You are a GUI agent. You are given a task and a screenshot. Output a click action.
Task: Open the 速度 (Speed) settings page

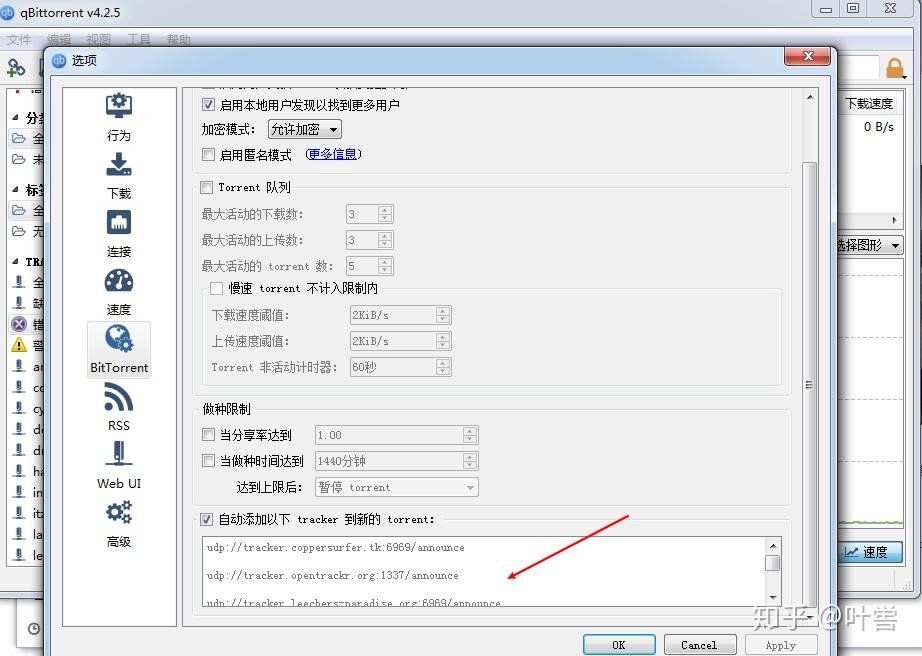tap(119, 292)
